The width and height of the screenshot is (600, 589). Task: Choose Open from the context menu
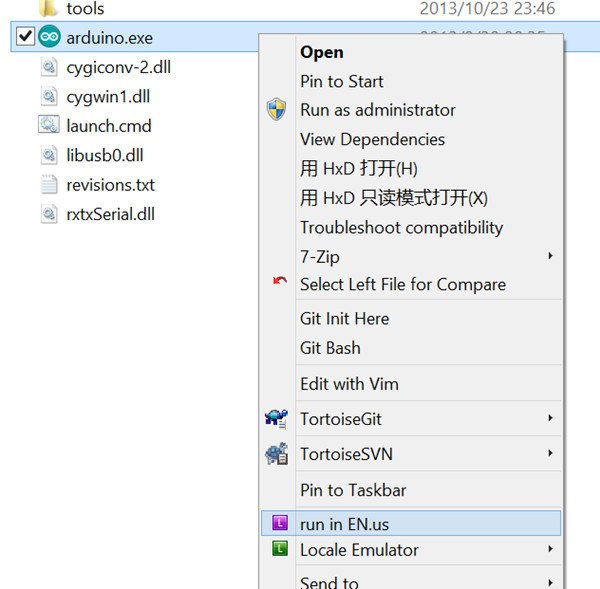point(321,52)
